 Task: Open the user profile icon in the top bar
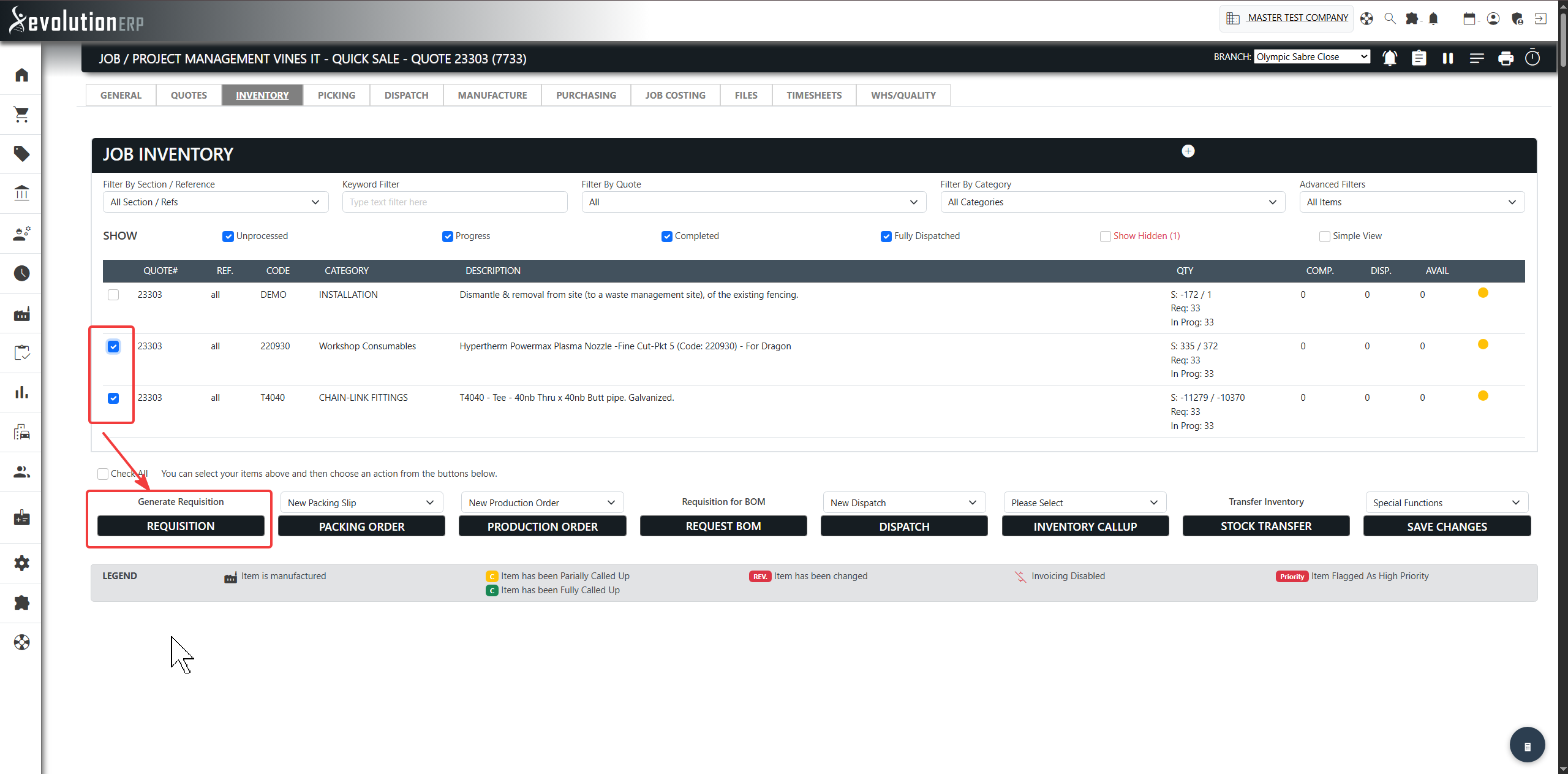pyautogui.click(x=1493, y=19)
